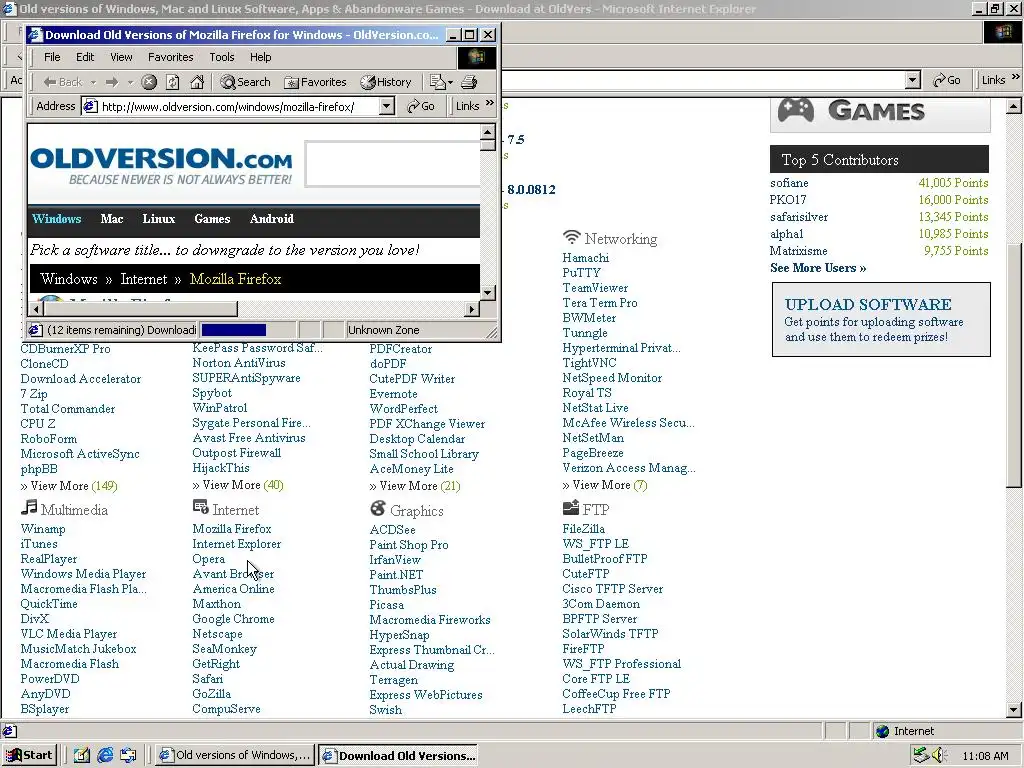Expand the Links toolbar chevron in the front window
The width and height of the screenshot is (1024, 768).
(489, 103)
